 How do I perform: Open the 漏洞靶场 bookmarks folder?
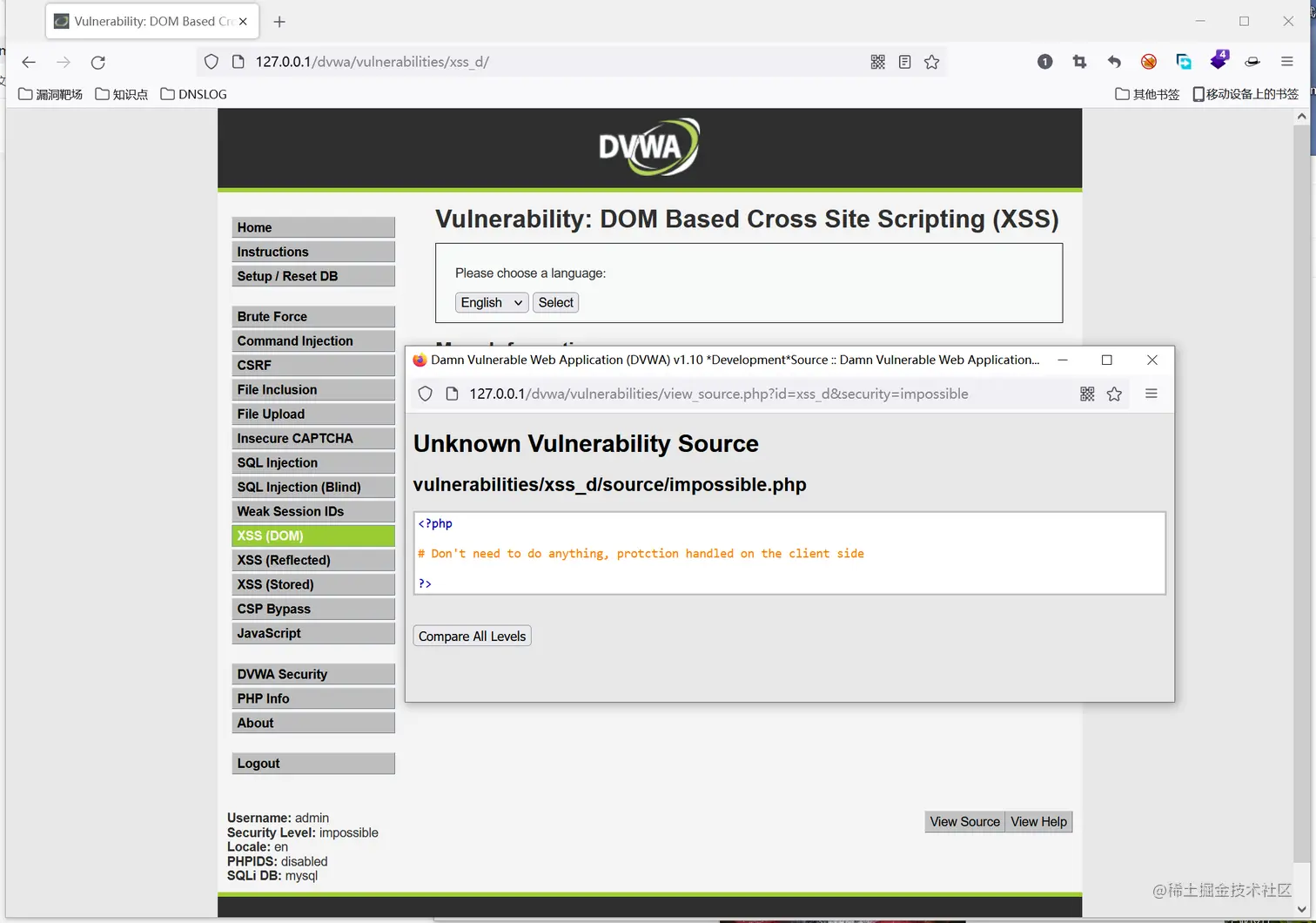point(50,94)
